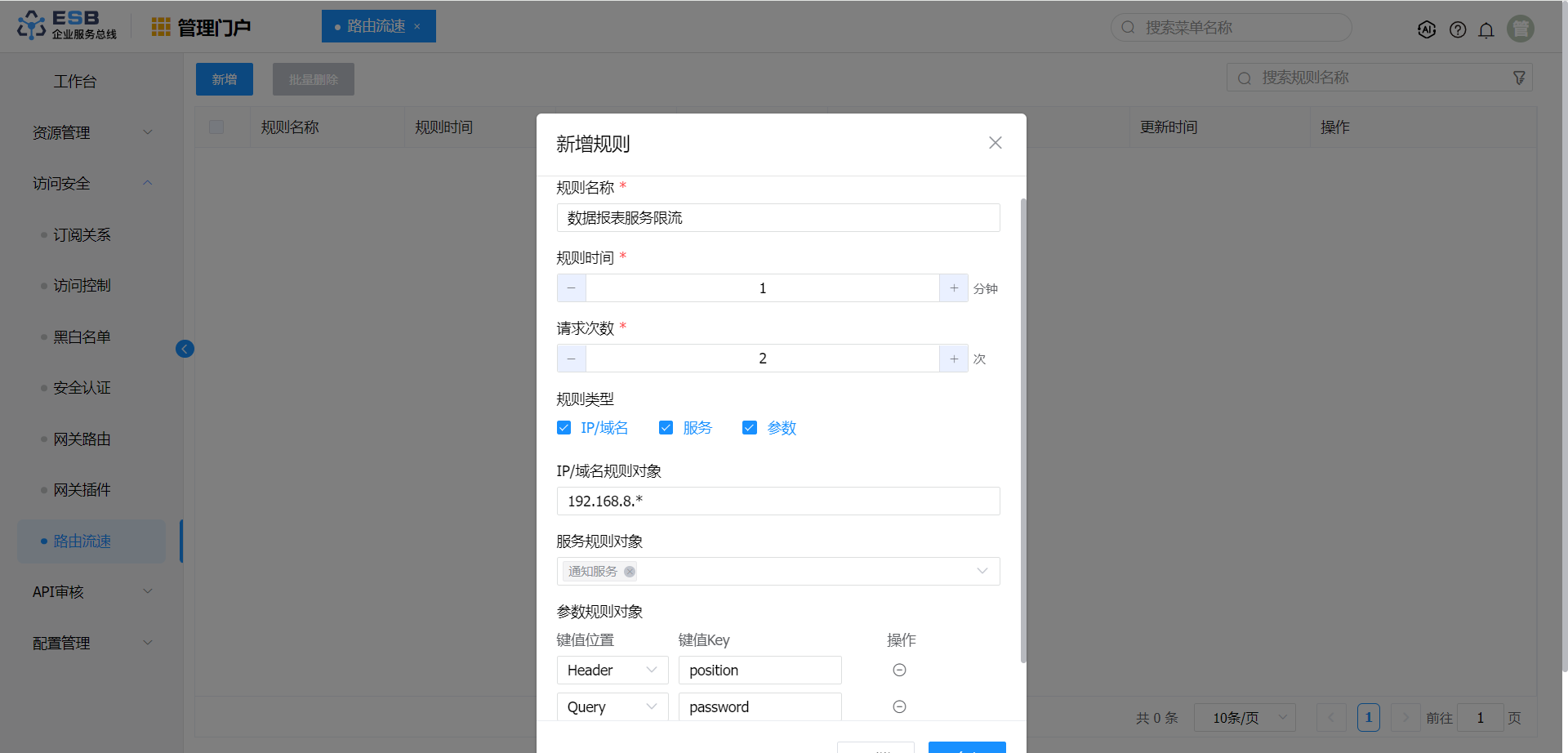Open the Header key position dropdown
1568x753 pixels.
click(x=612, y=670)
